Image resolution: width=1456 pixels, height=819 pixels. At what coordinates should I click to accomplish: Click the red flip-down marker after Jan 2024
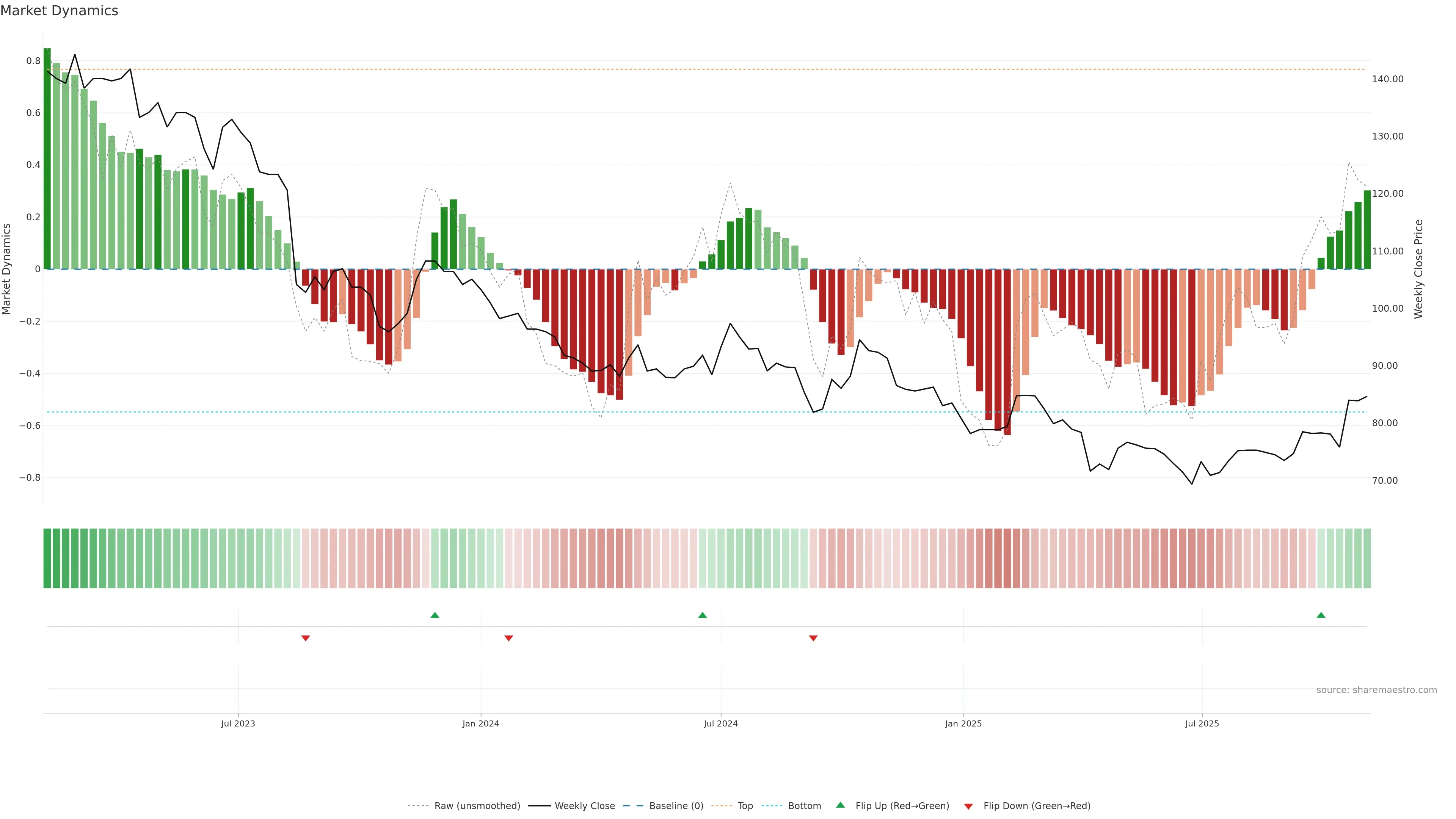point(509,638)
